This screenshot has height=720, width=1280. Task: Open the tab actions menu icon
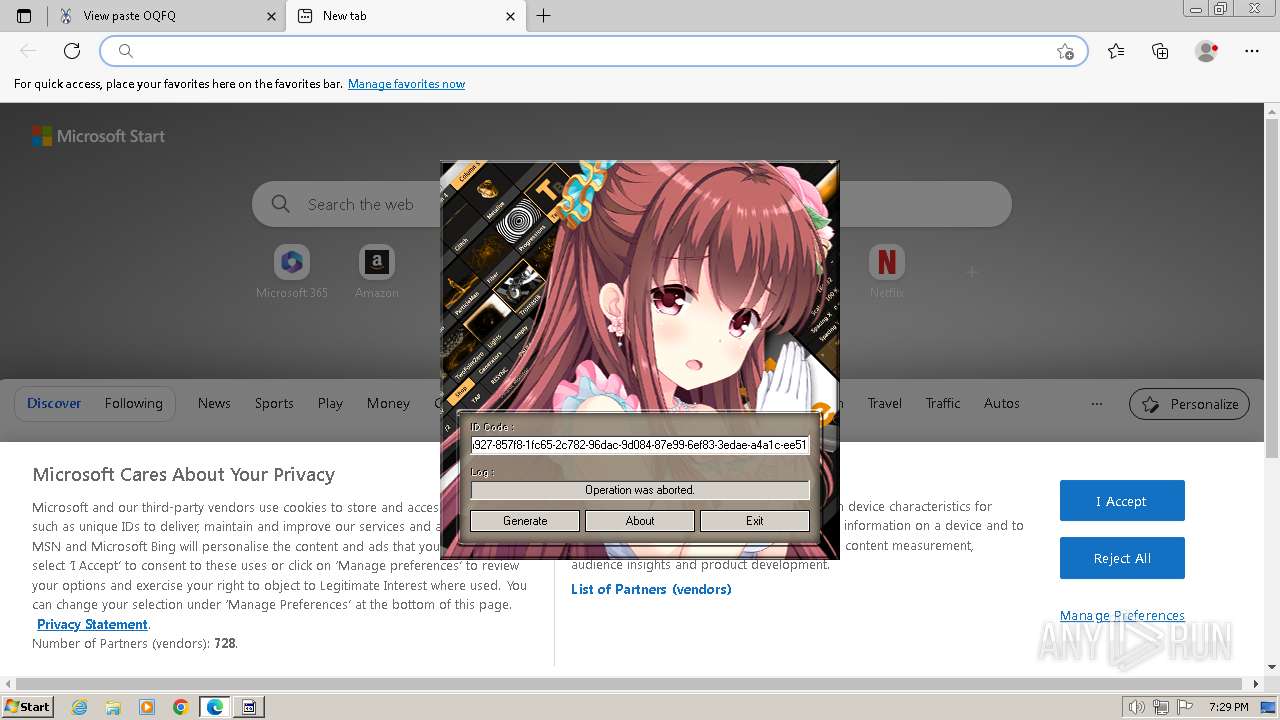[x=24, y=16]
